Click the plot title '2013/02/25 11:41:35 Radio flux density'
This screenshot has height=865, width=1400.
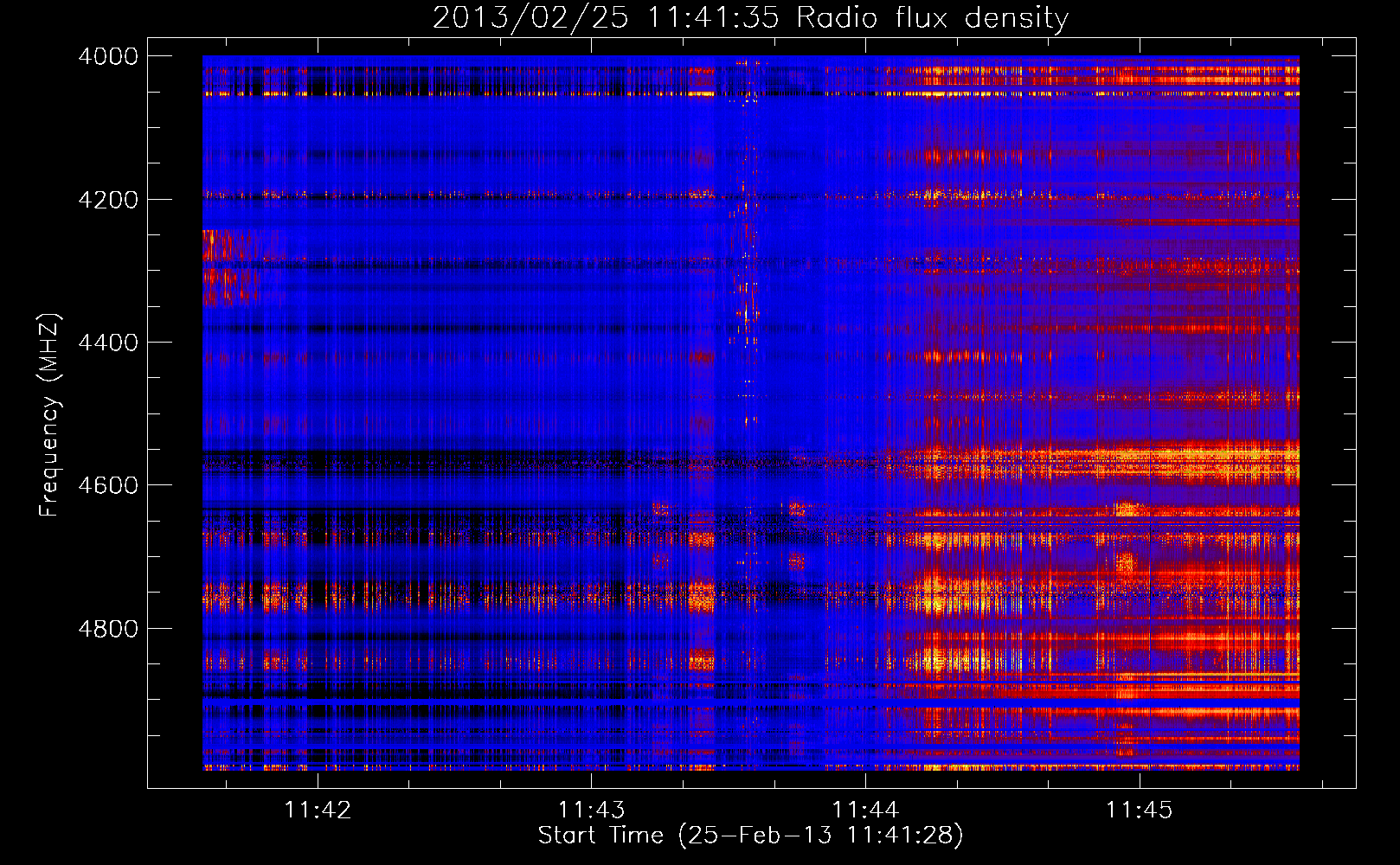pos(750,18)
